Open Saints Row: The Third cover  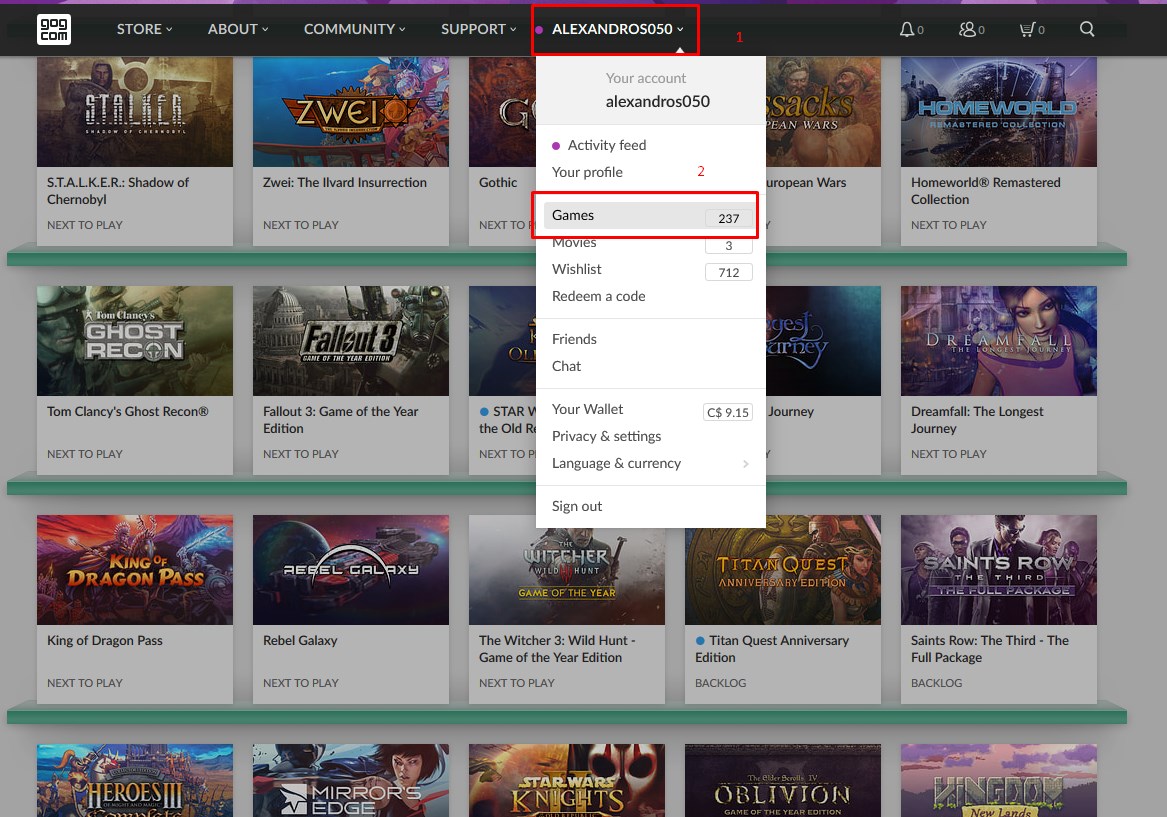999,570
